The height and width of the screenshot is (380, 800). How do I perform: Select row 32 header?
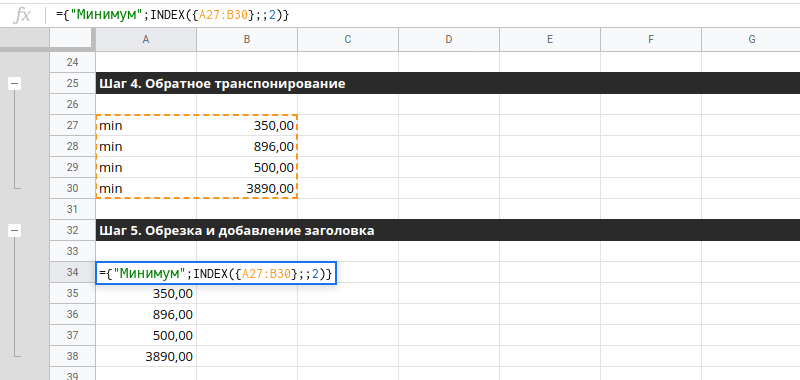coord(72,230)
